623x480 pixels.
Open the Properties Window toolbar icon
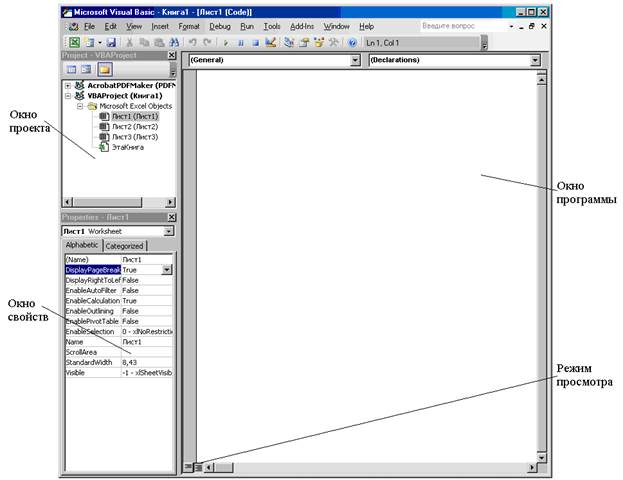pyautogui.click(x=304, y=42)
